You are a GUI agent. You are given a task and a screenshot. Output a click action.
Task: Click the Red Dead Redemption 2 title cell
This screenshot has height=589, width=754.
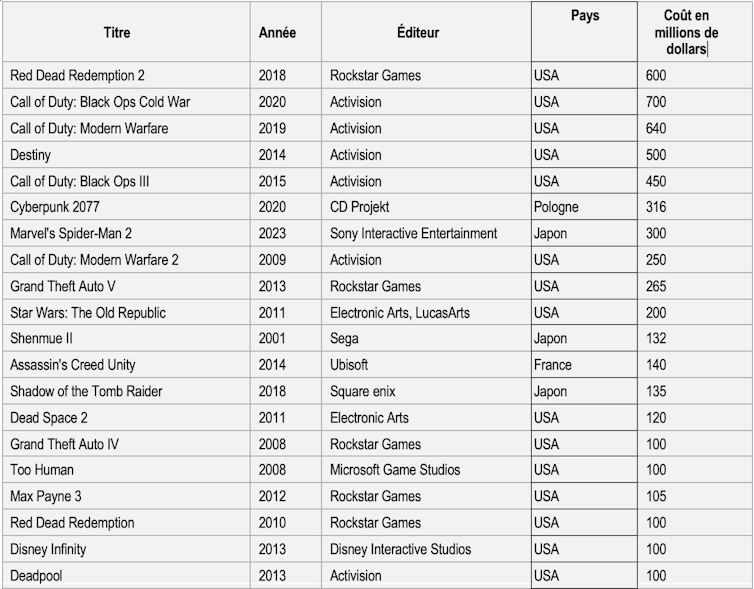pyautogui.click(x=76, y=76)
